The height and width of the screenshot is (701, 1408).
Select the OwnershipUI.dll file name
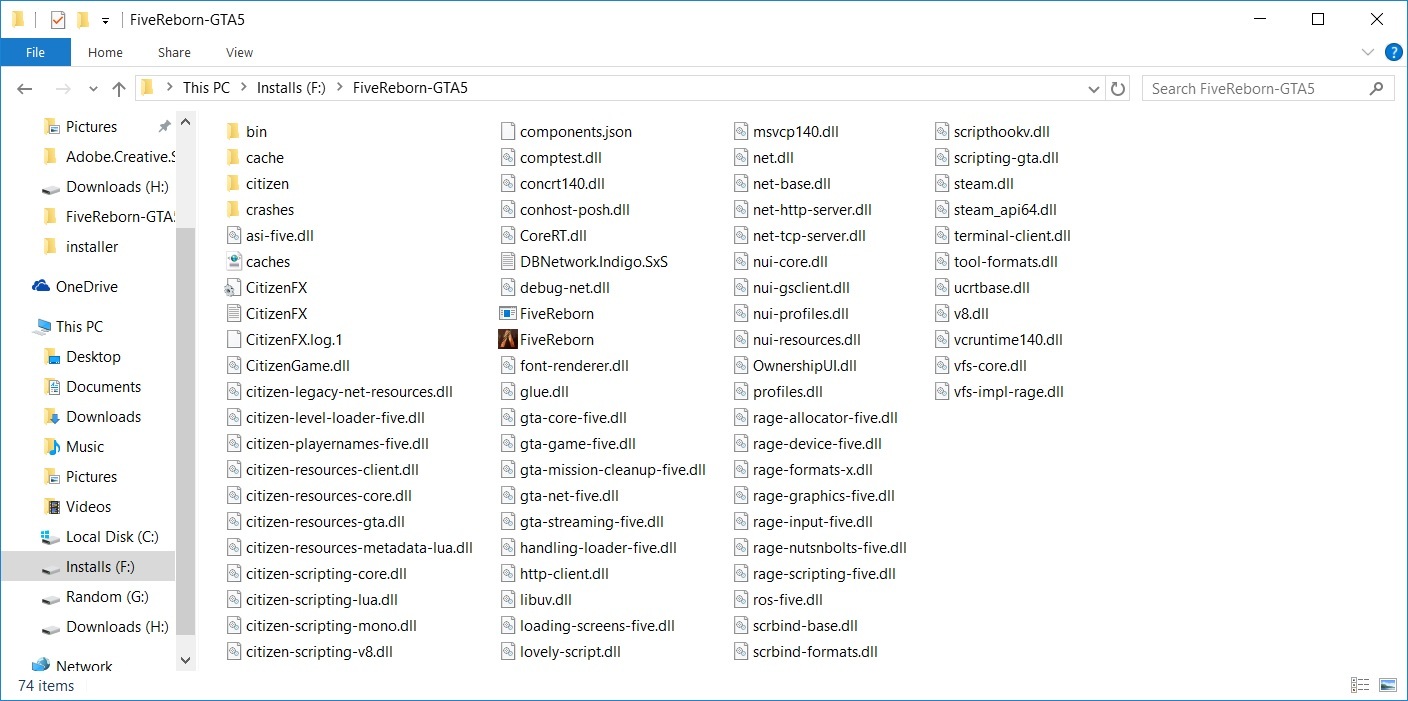tap(805, 366)
